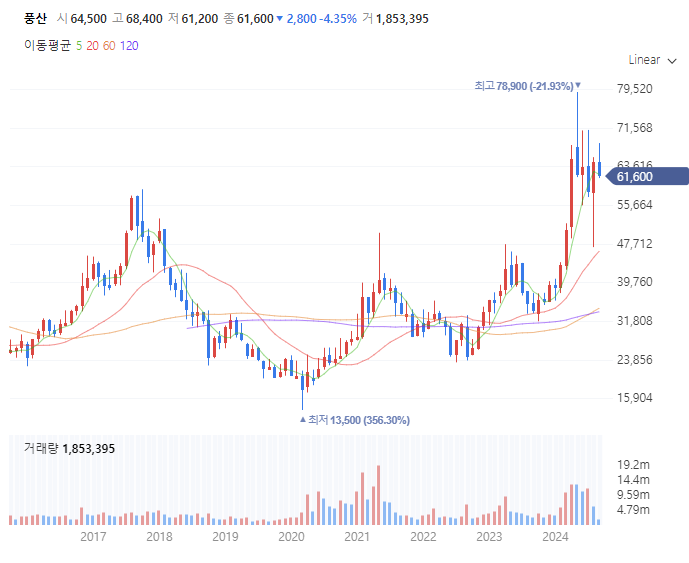The height and width of the screenshot is (563, 689).
Task: Click the 2024 year axis label
Action: [555, 537]
